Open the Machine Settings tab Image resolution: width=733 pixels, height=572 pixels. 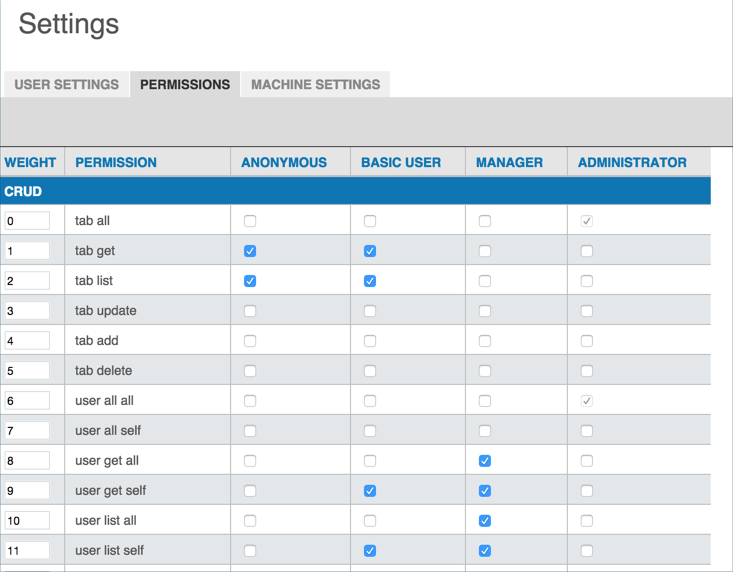[316, 84]
